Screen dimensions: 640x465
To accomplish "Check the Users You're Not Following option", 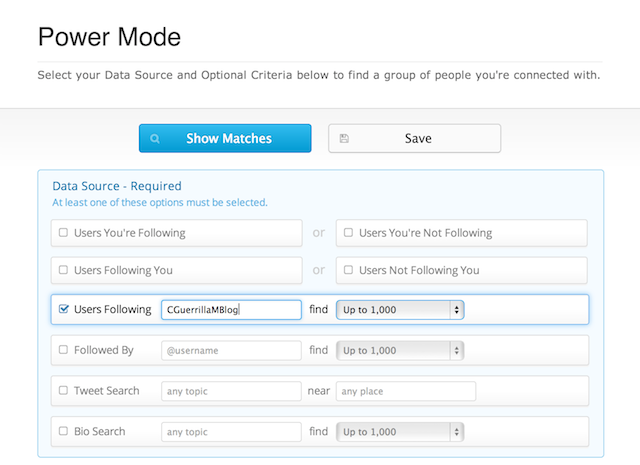I will click(348, 233).
